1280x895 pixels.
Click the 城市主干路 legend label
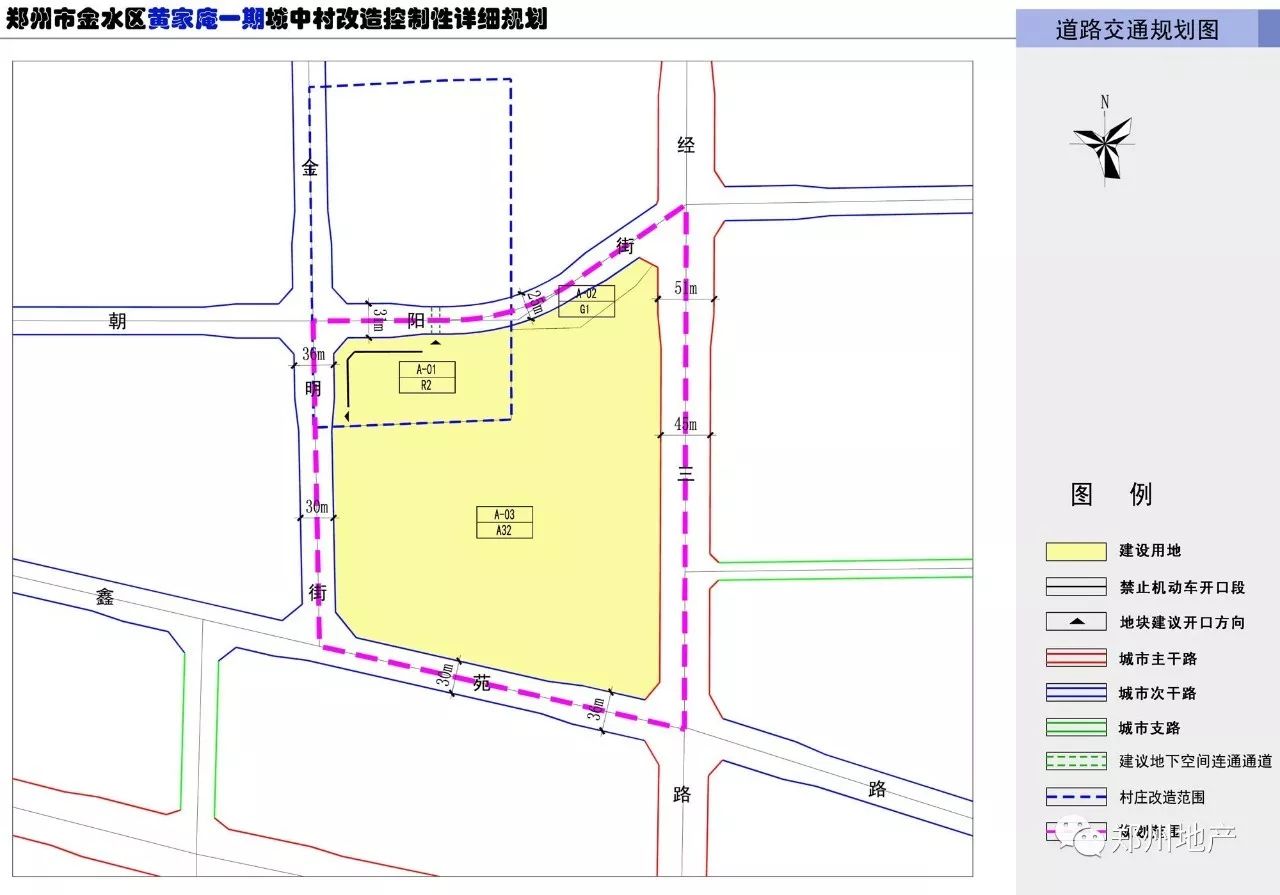pos(1158,658)
